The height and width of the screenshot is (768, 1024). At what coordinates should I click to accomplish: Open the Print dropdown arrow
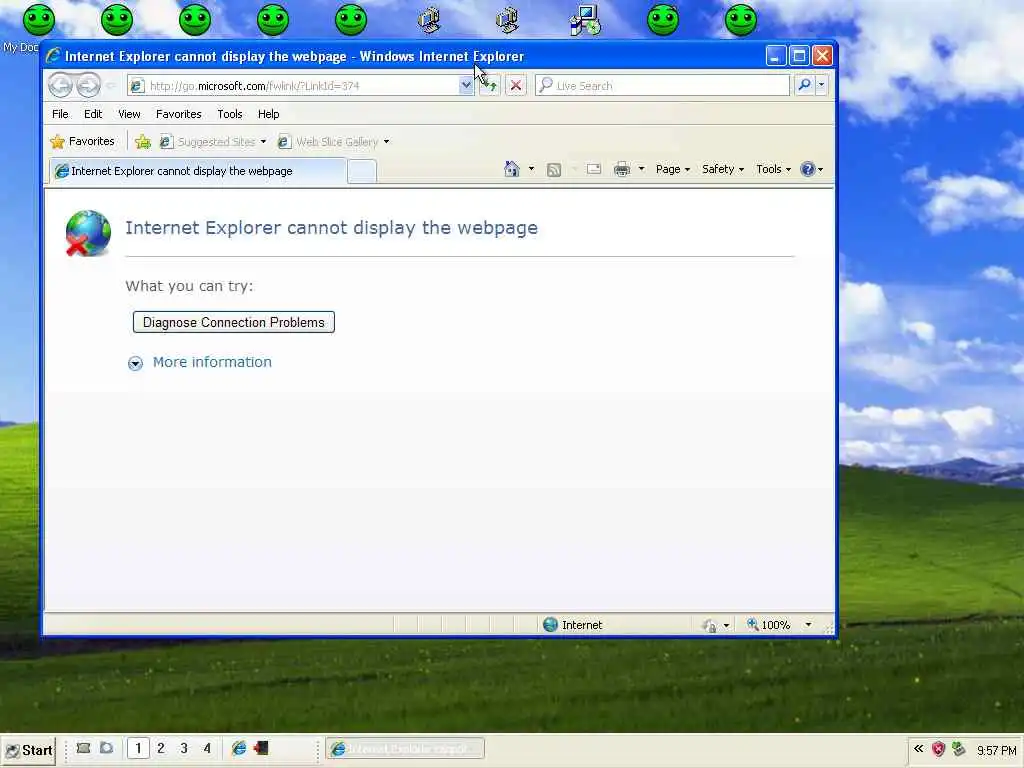[641, 169]
